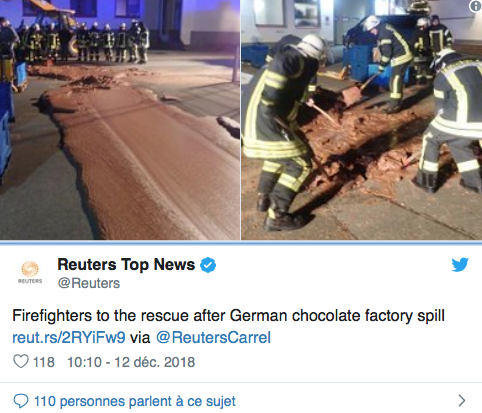Click the speech bubble conversation icon
Image resolution: width=482 pixels, height=413 pixels.
21,401
